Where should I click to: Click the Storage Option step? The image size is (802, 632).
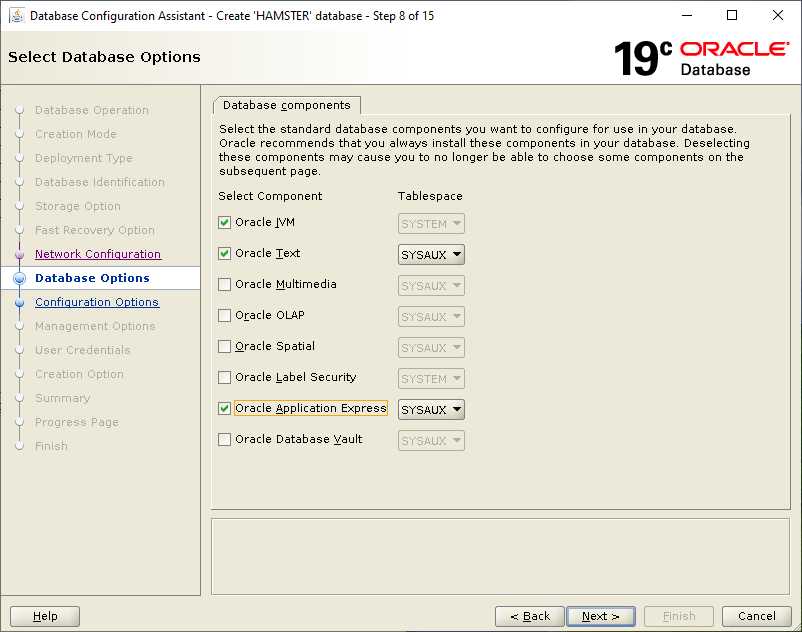coord(78,206)
